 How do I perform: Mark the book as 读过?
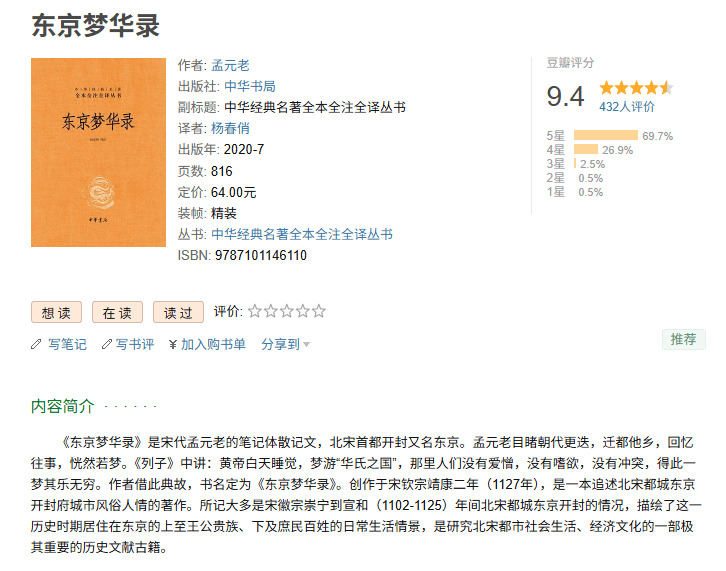tap(178, 312)
